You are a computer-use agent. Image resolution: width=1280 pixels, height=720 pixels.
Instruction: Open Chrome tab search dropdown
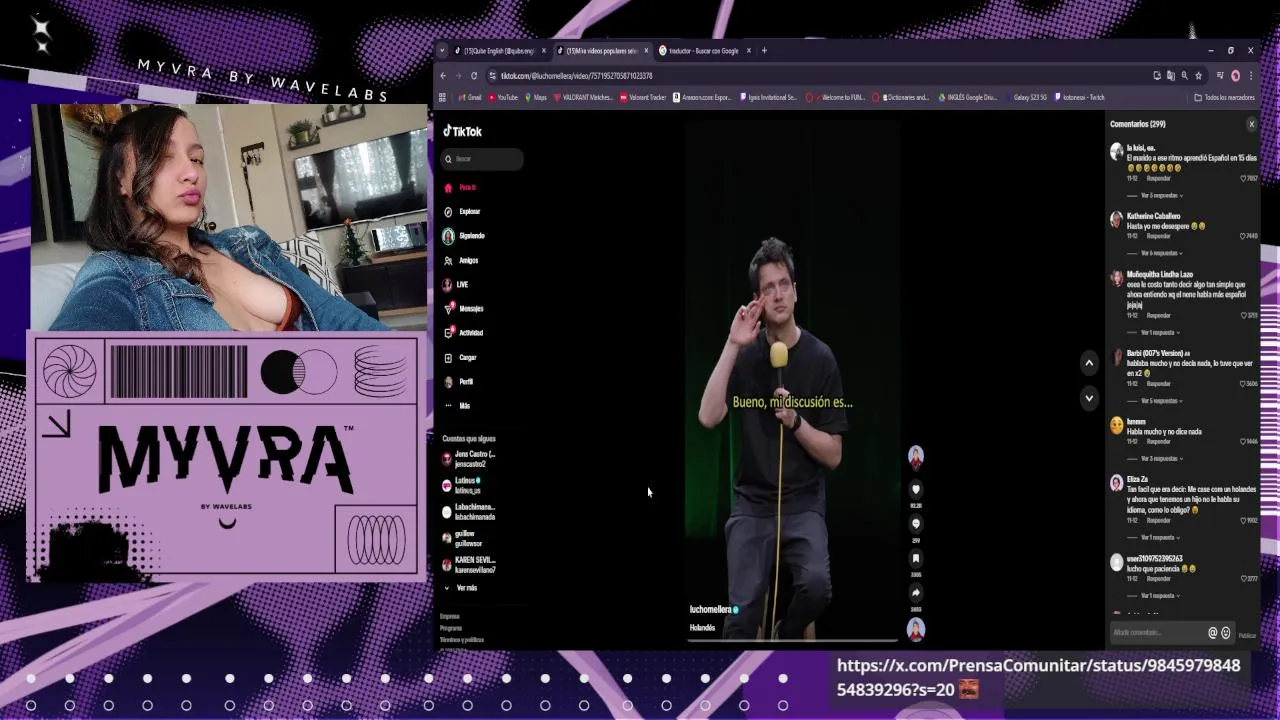pos(444,51)
